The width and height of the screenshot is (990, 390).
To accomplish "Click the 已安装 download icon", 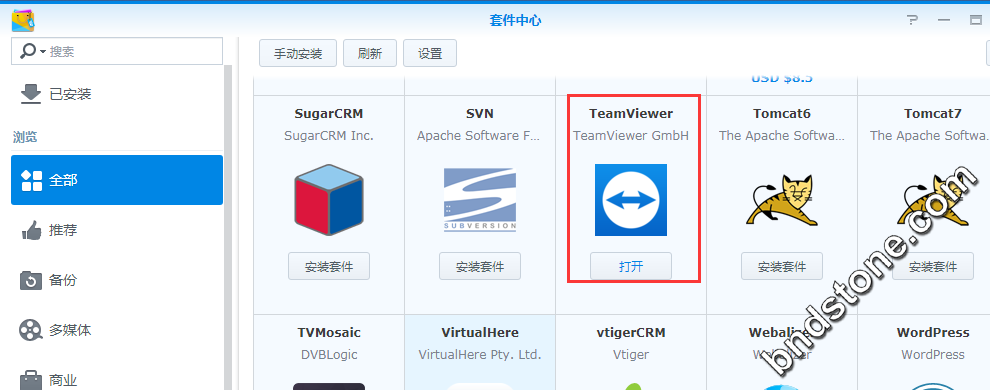I will coord(30,94).
